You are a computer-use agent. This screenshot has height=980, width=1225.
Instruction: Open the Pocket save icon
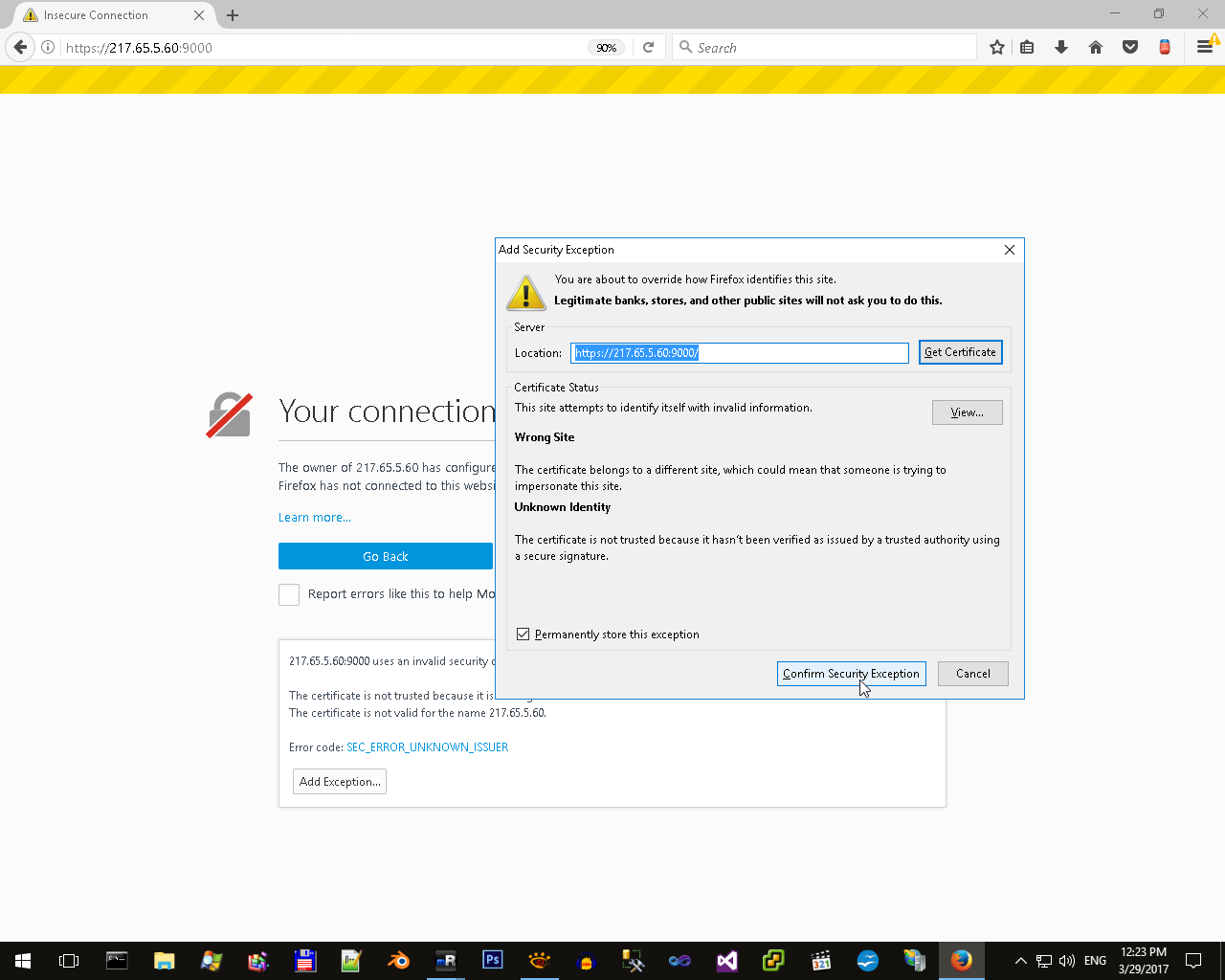coord(1130,47)
